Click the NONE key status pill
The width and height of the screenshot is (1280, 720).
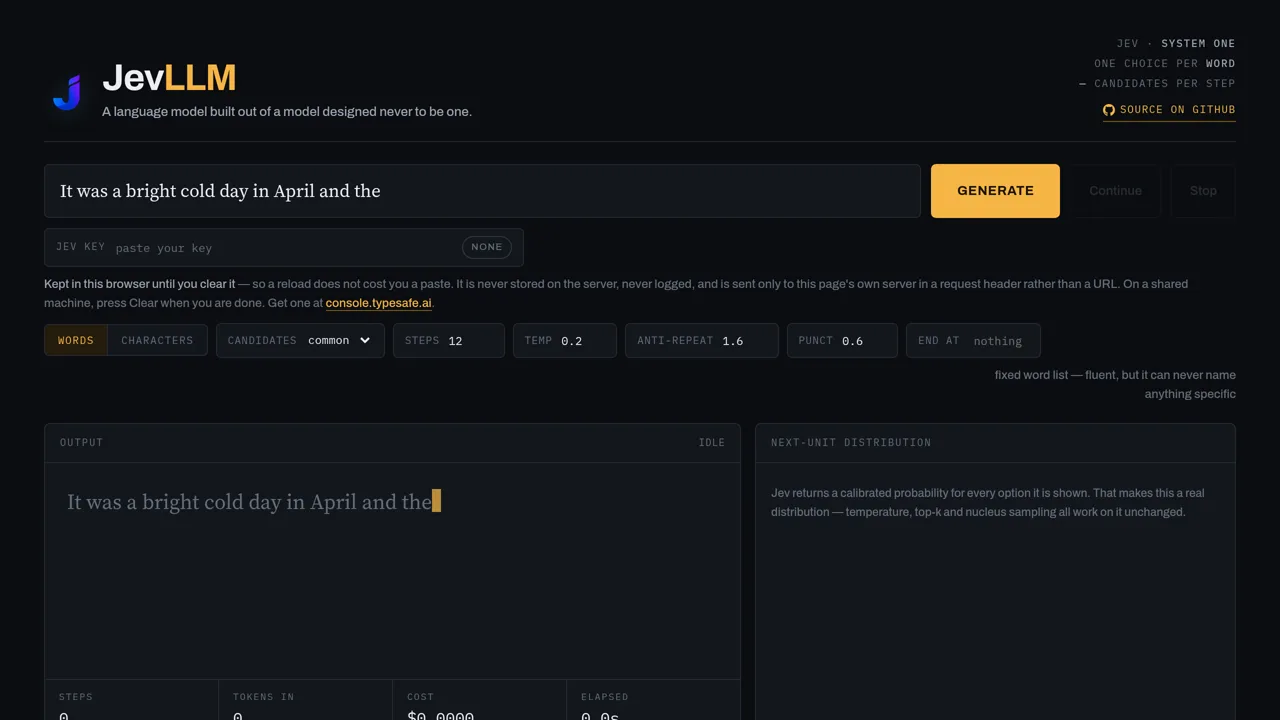pyautogui.click(x=487, y=247)
